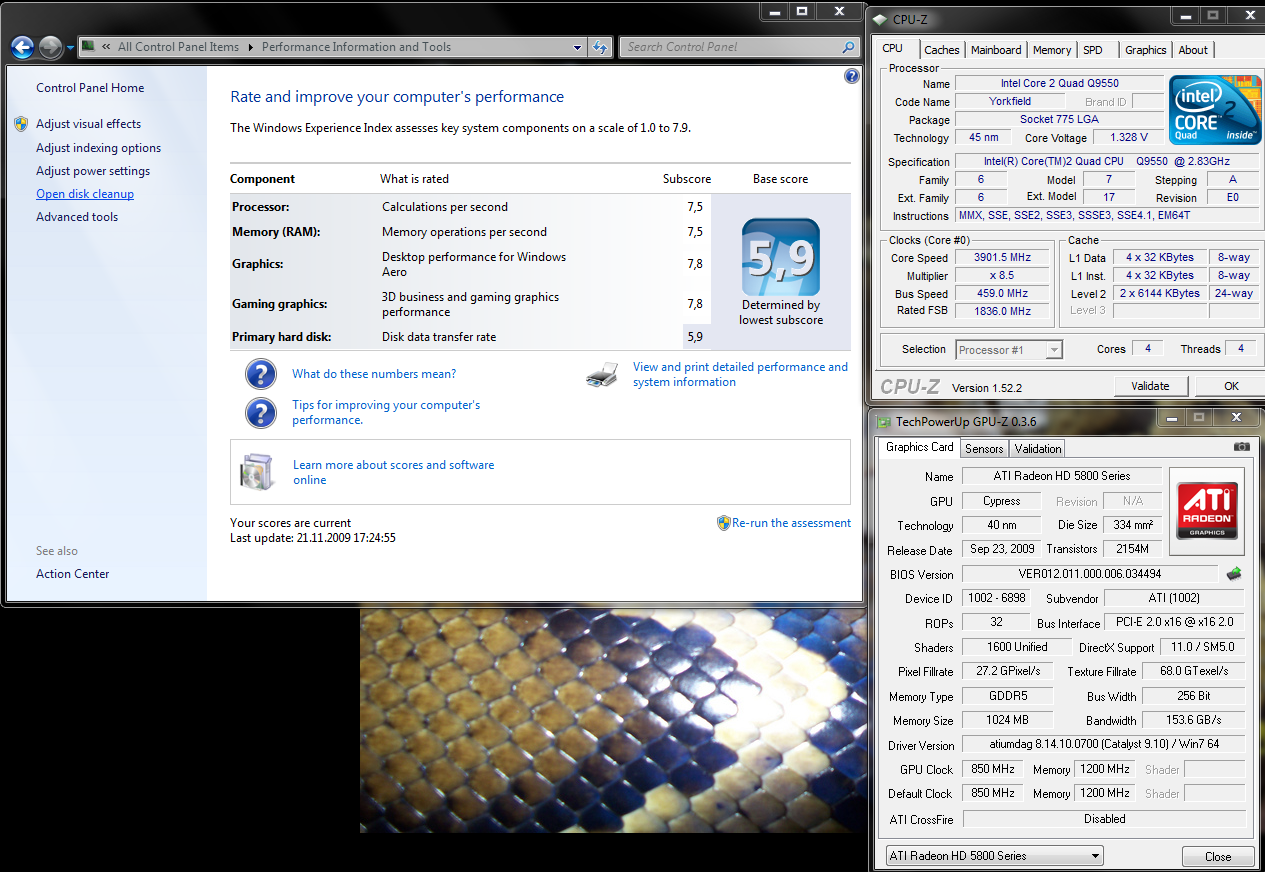Switch to the SPD tab in CPU-Z
Viewport: 1265px width, 872px height.
click(1093, 50)
